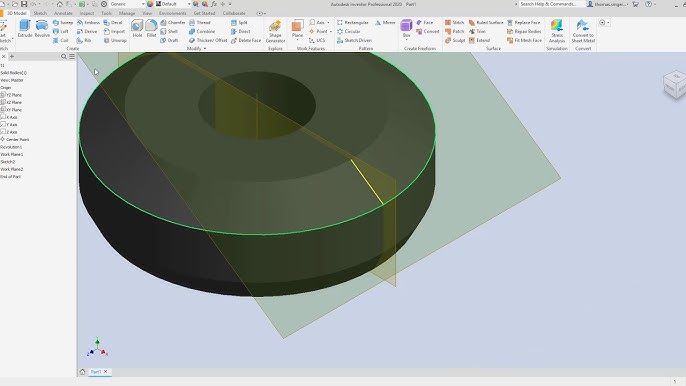The width and height of the screenshot is (686, 386).
Task: Expand the Modify panel options
Action: [x=196, y=49]
